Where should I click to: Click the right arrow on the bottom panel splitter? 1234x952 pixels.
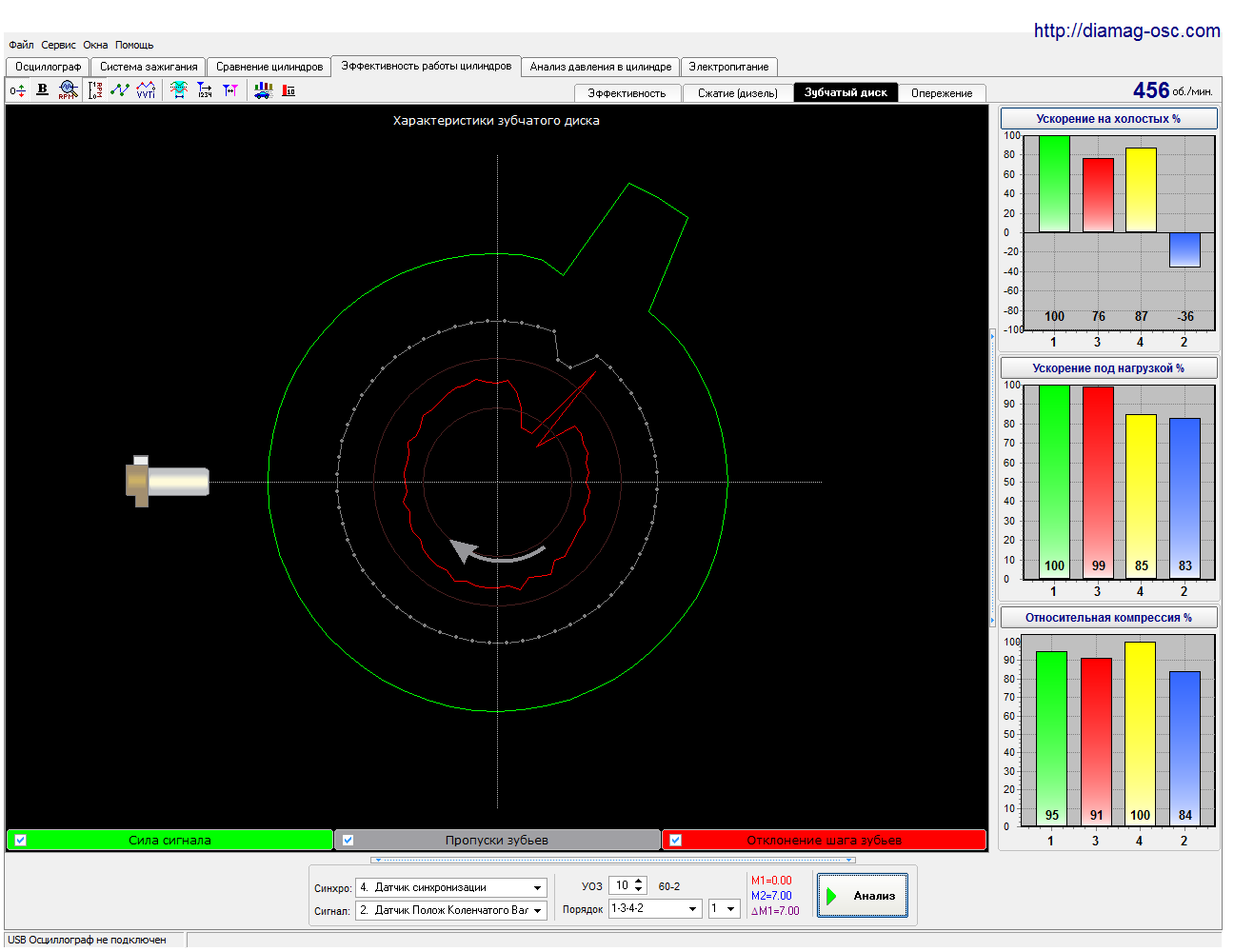tap(848, 860)
